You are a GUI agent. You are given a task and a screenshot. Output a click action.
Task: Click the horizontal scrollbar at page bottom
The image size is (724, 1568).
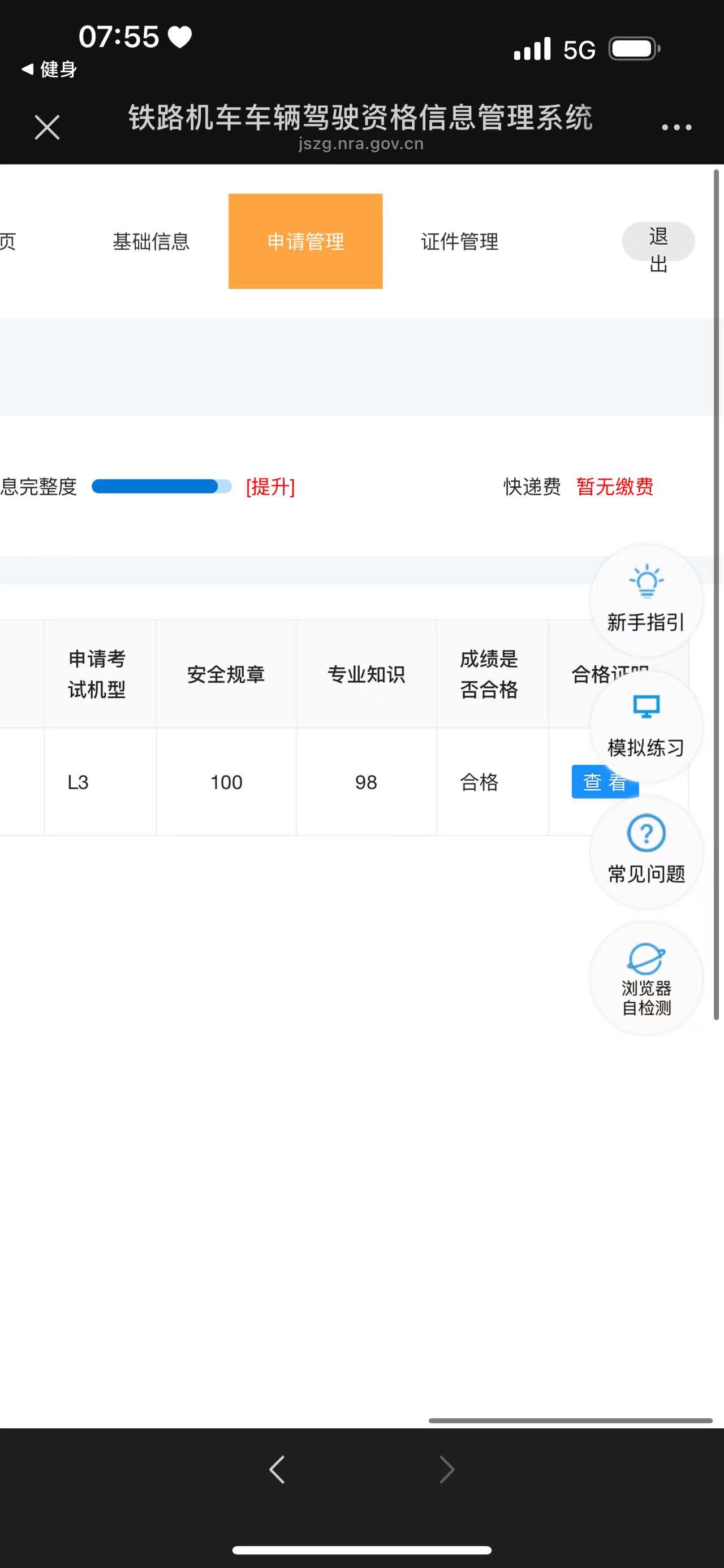570,1420
